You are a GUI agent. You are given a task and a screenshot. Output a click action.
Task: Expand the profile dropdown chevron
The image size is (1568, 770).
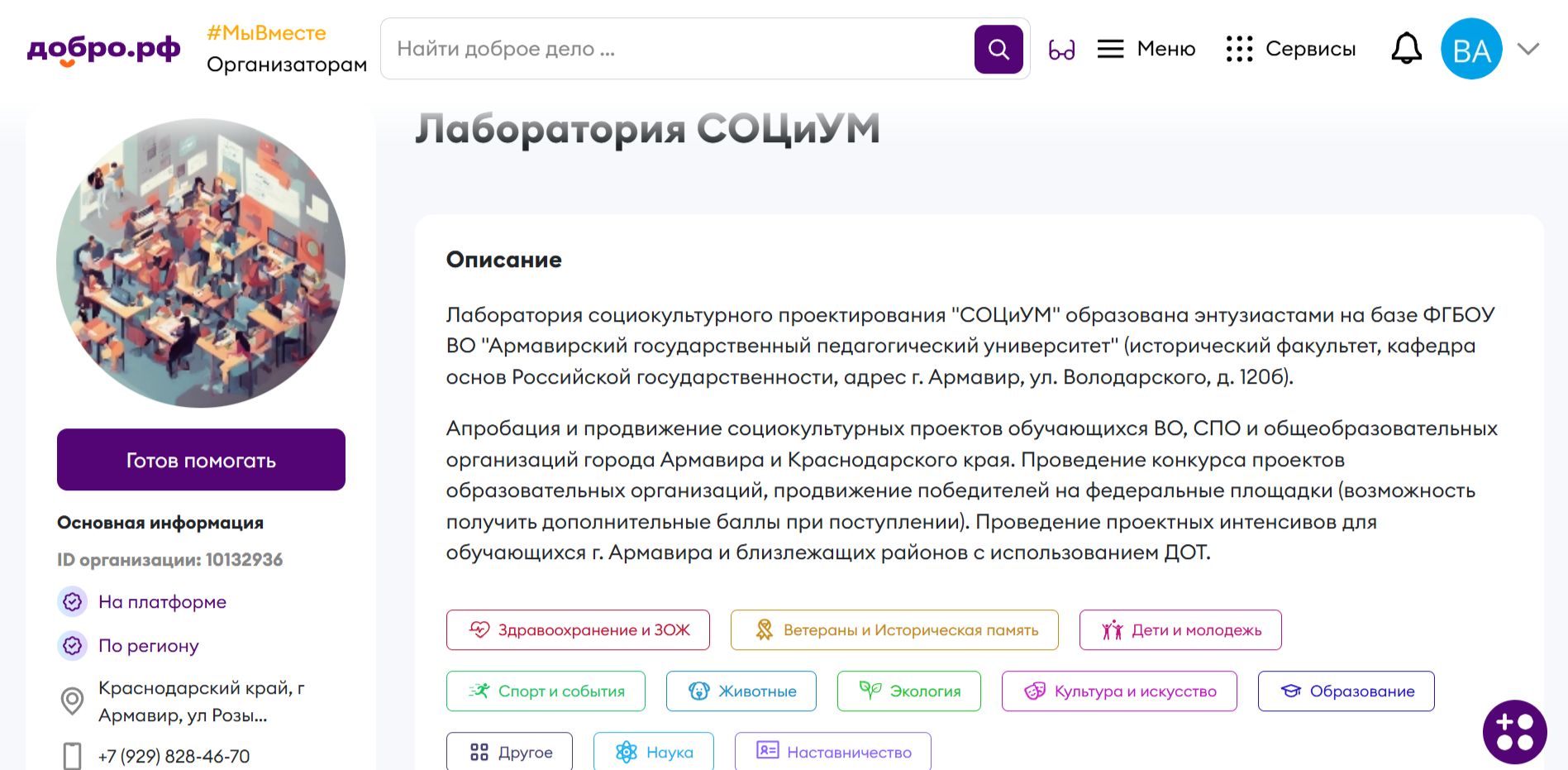coord(1527,49)
